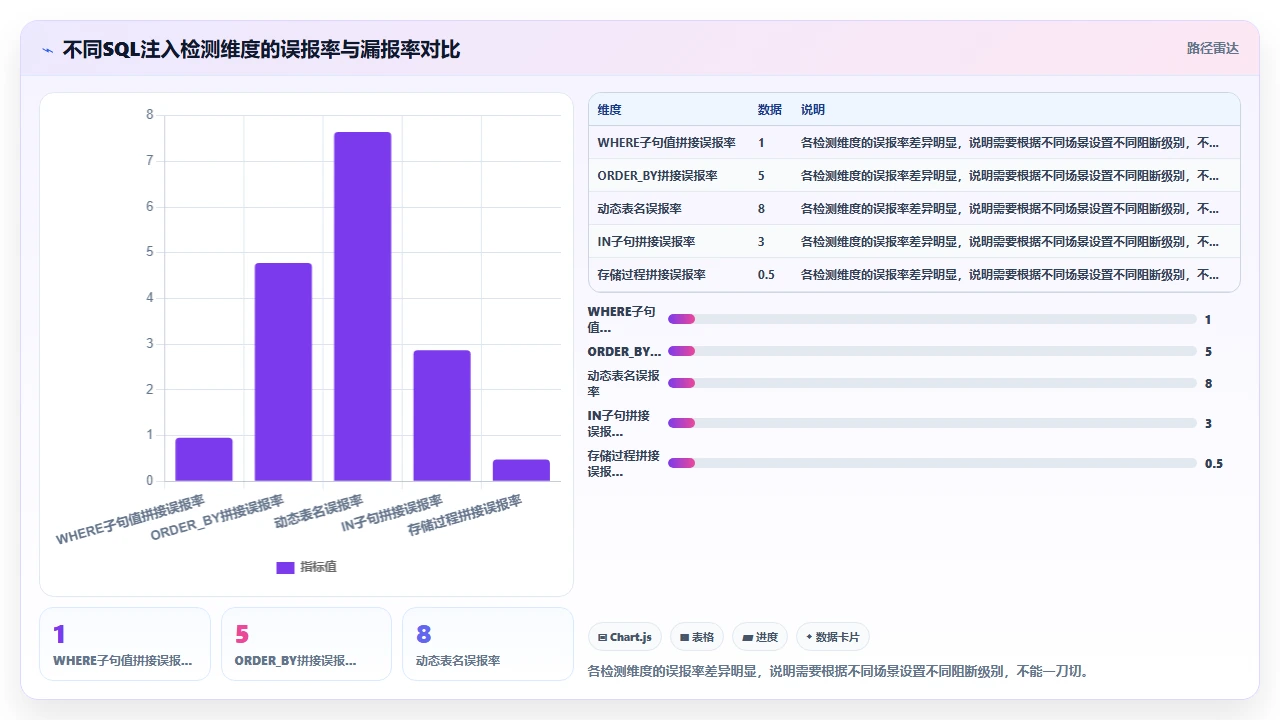Click the progress value 0.5 label

pos(1214,463)
